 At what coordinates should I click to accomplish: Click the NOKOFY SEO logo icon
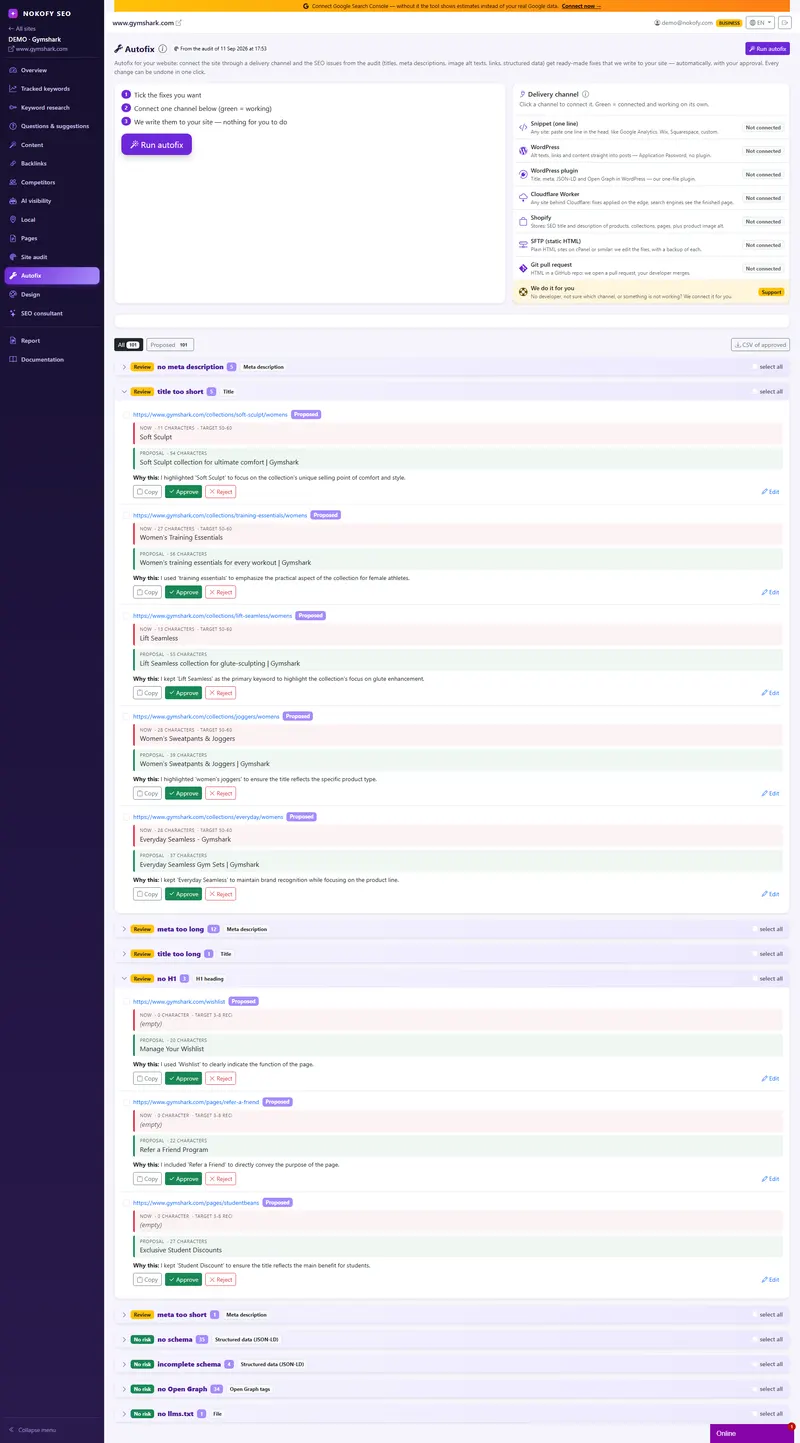[13, 13]
